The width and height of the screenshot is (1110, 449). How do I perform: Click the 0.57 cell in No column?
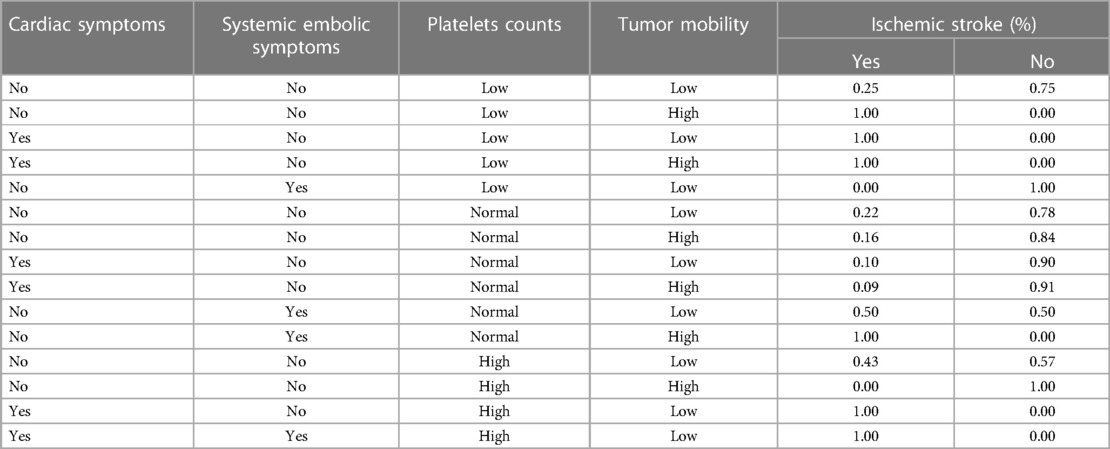click(1042, 362)
